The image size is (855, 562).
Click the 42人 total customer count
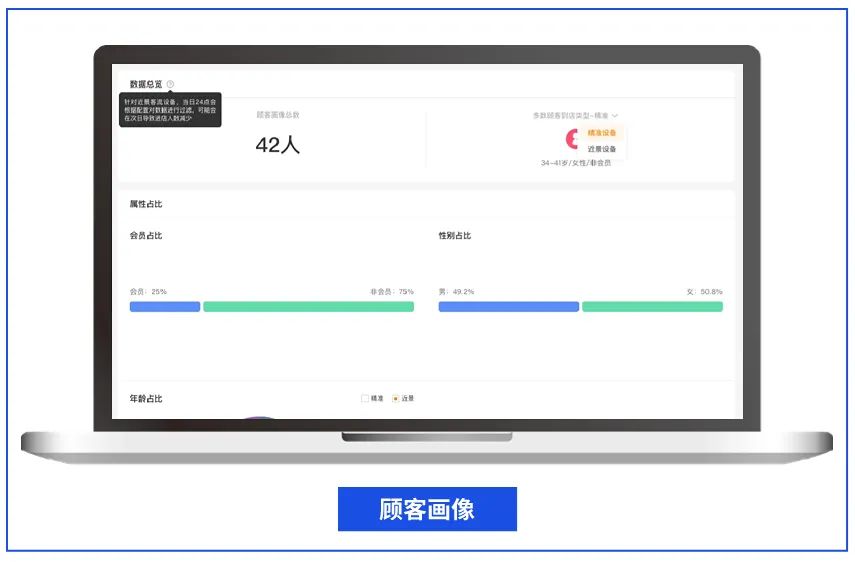coord(278,145)
